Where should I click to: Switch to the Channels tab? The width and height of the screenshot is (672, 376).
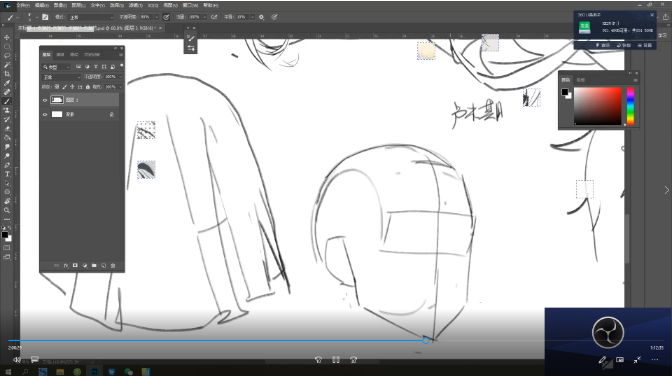(60, 54)
